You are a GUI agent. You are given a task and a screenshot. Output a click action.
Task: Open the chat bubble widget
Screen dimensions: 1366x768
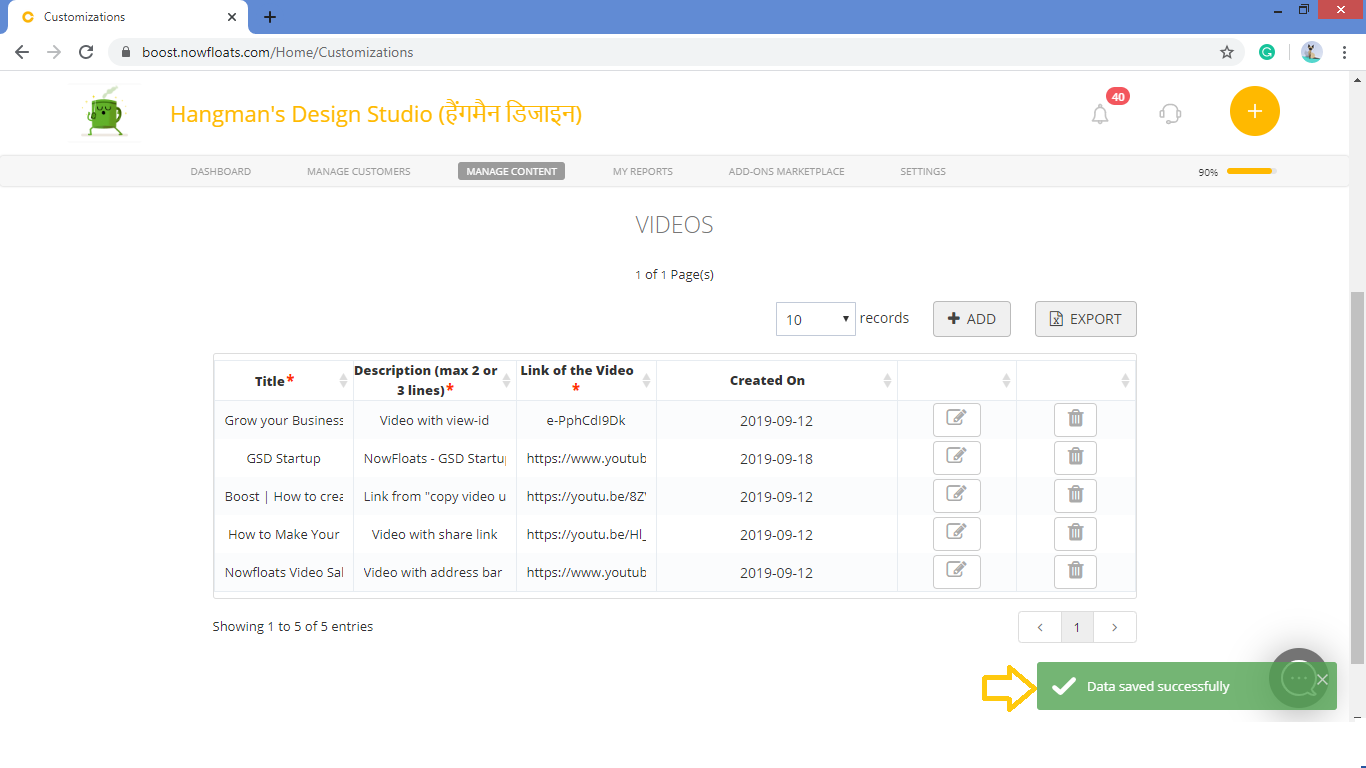coord(1299,678)
